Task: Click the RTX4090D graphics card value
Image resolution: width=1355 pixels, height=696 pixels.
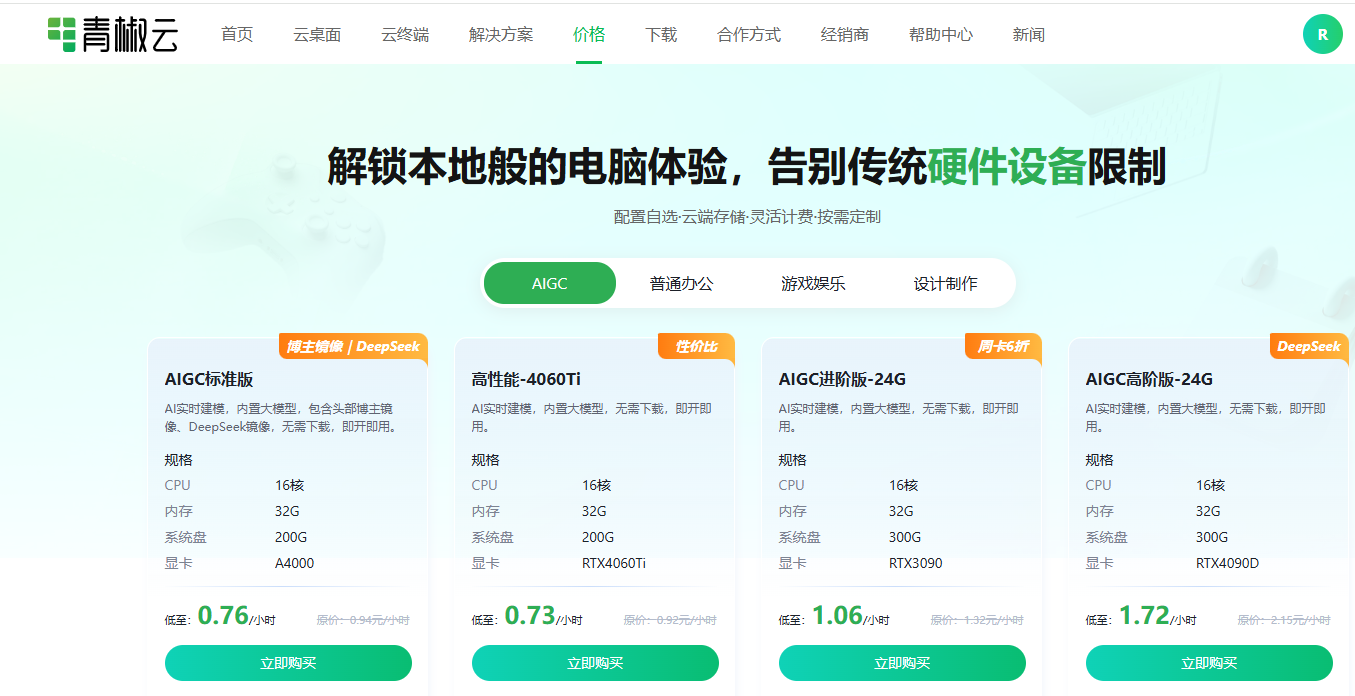Action: click(x=1227, y=563)
